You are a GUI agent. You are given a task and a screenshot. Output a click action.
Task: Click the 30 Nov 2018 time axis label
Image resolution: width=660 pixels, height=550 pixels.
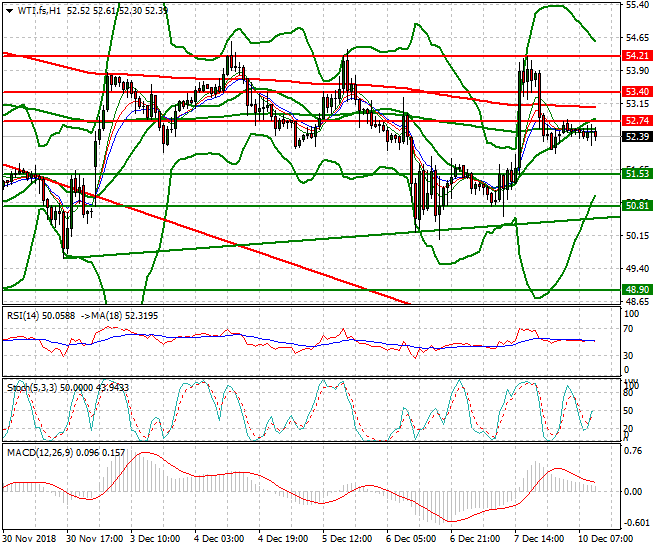[29, 539]
